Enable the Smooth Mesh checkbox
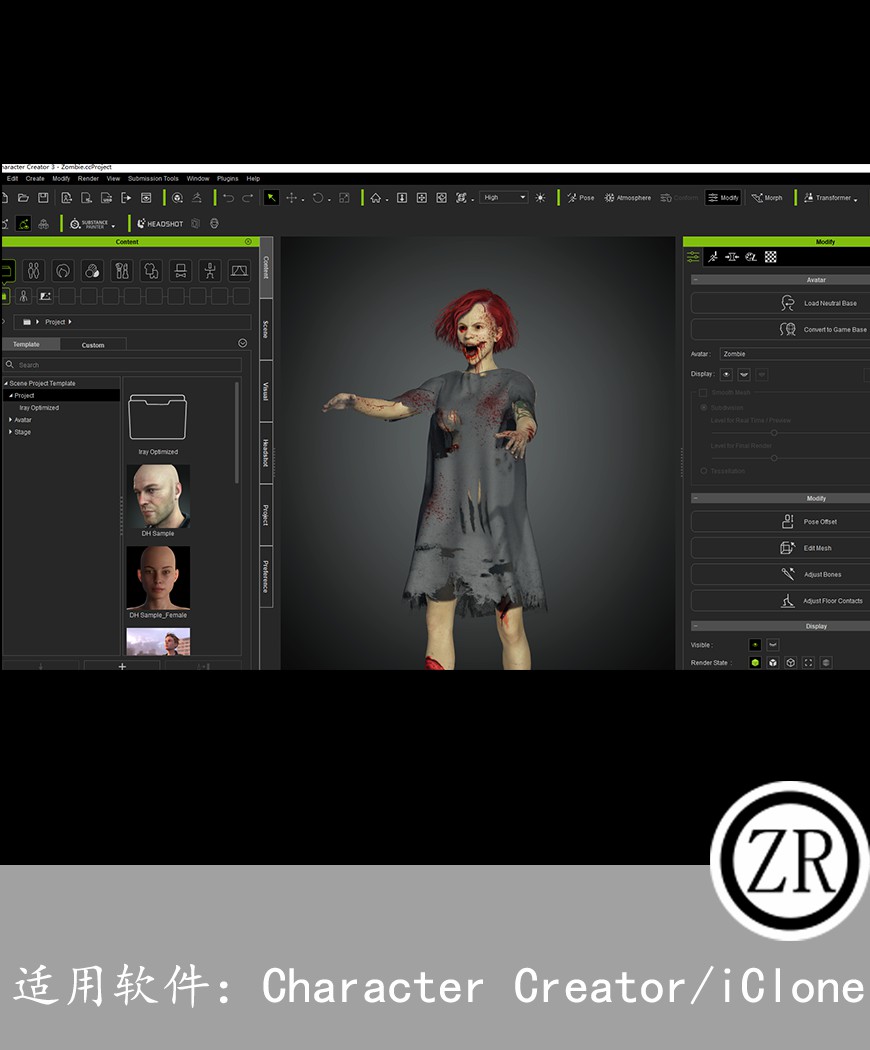This screenshot has height=1050, width=870. pos(703,393)
